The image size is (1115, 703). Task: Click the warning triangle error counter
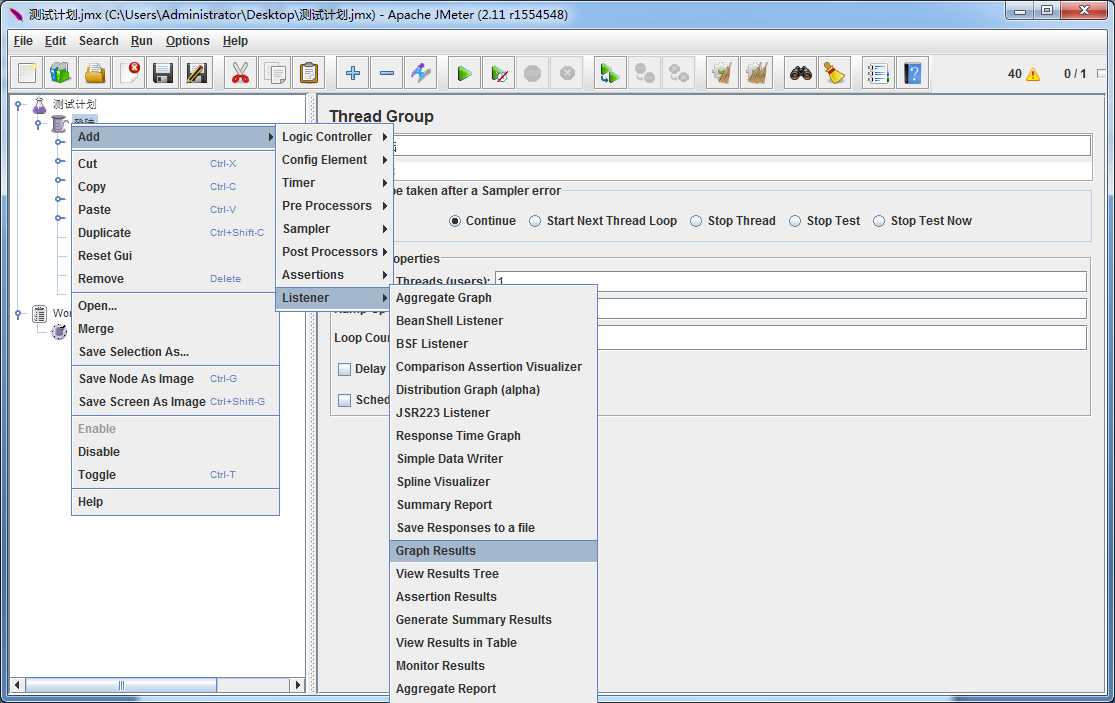1033,74
